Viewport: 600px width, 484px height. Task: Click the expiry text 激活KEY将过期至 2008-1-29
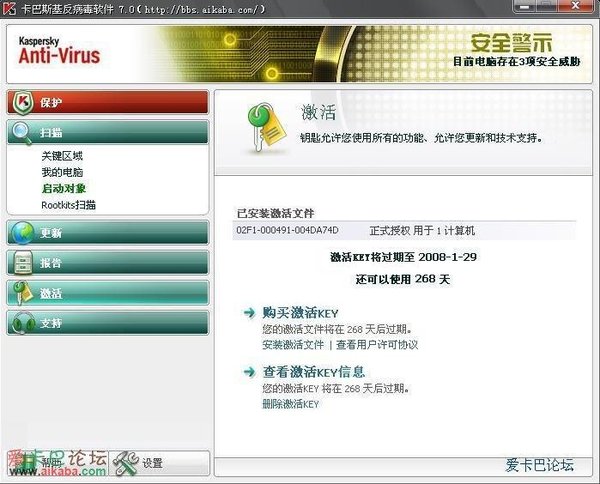[404, 257]
